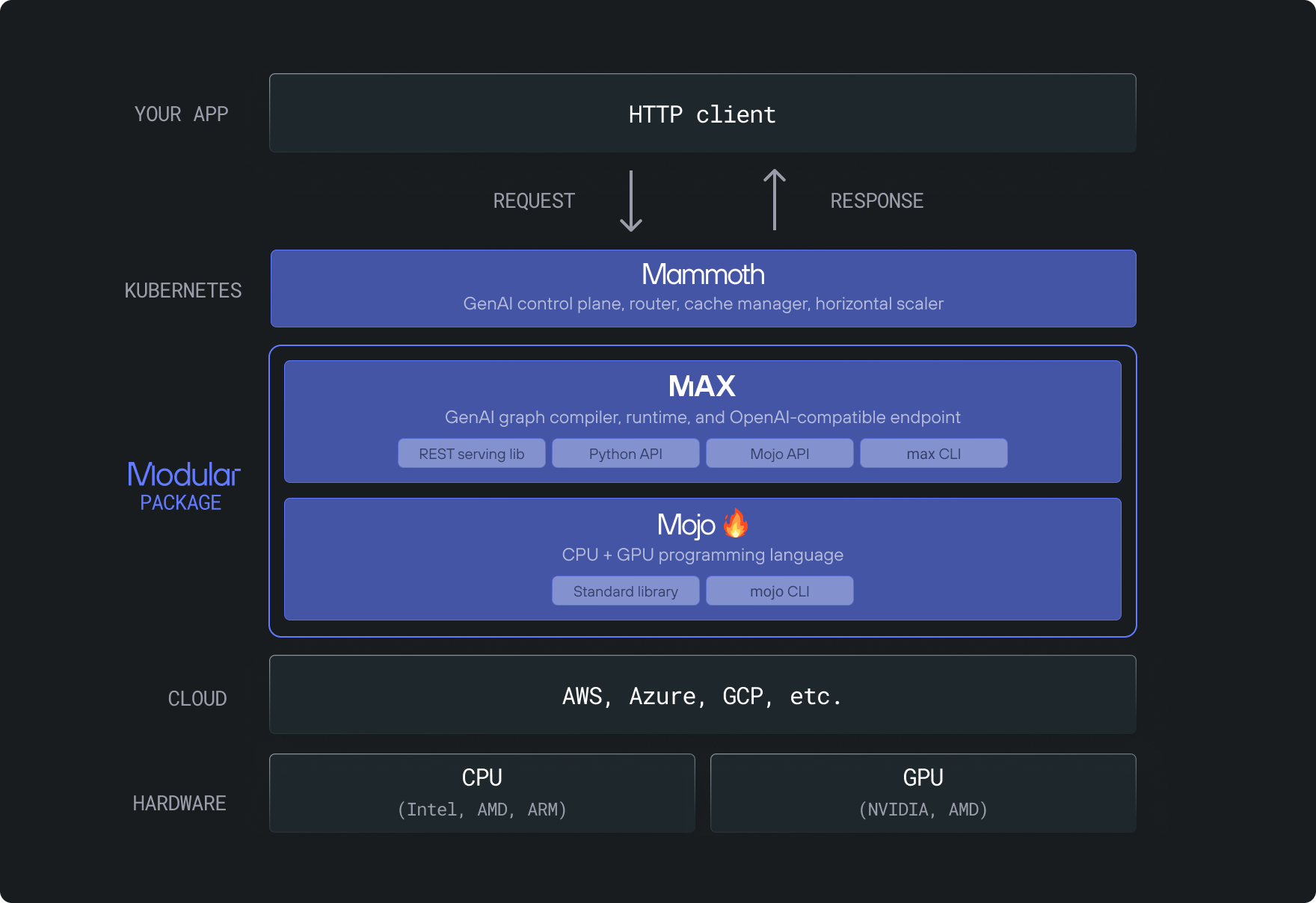Select the GPU hardware box

point(923,793)
